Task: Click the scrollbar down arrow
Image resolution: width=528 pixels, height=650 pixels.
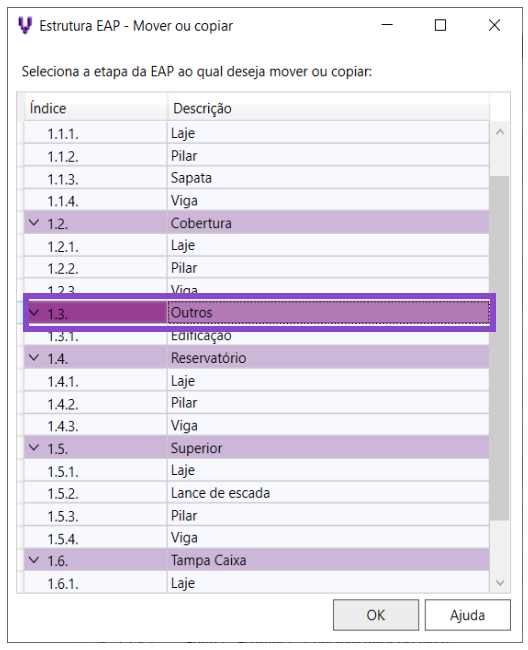Action: [x=500, y=583]
